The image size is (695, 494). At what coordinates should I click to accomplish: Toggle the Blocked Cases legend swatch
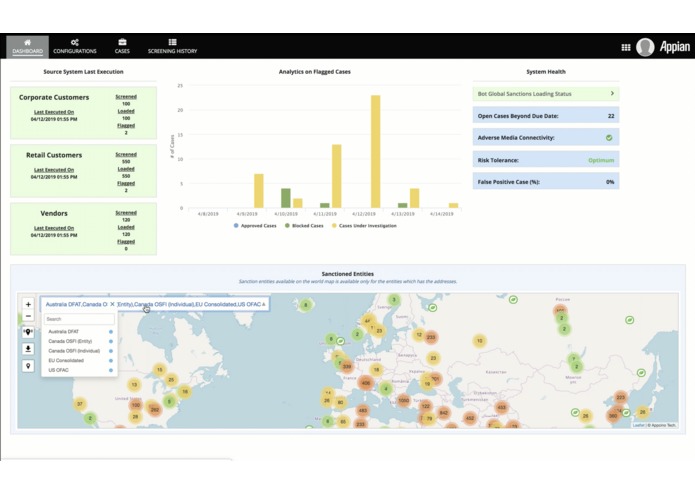(x=287, y=226)
